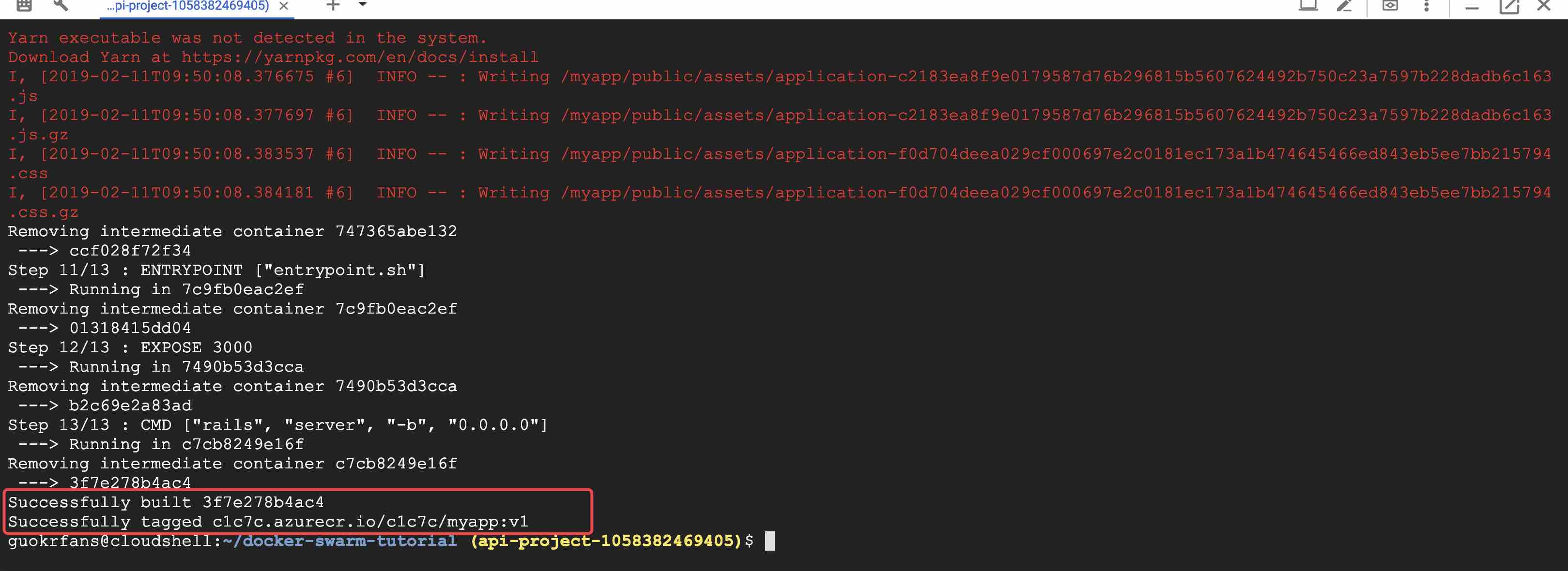Click the keyboard icon in toolbar
Screen dimensions: 1568x571
(x=24, y=5)
